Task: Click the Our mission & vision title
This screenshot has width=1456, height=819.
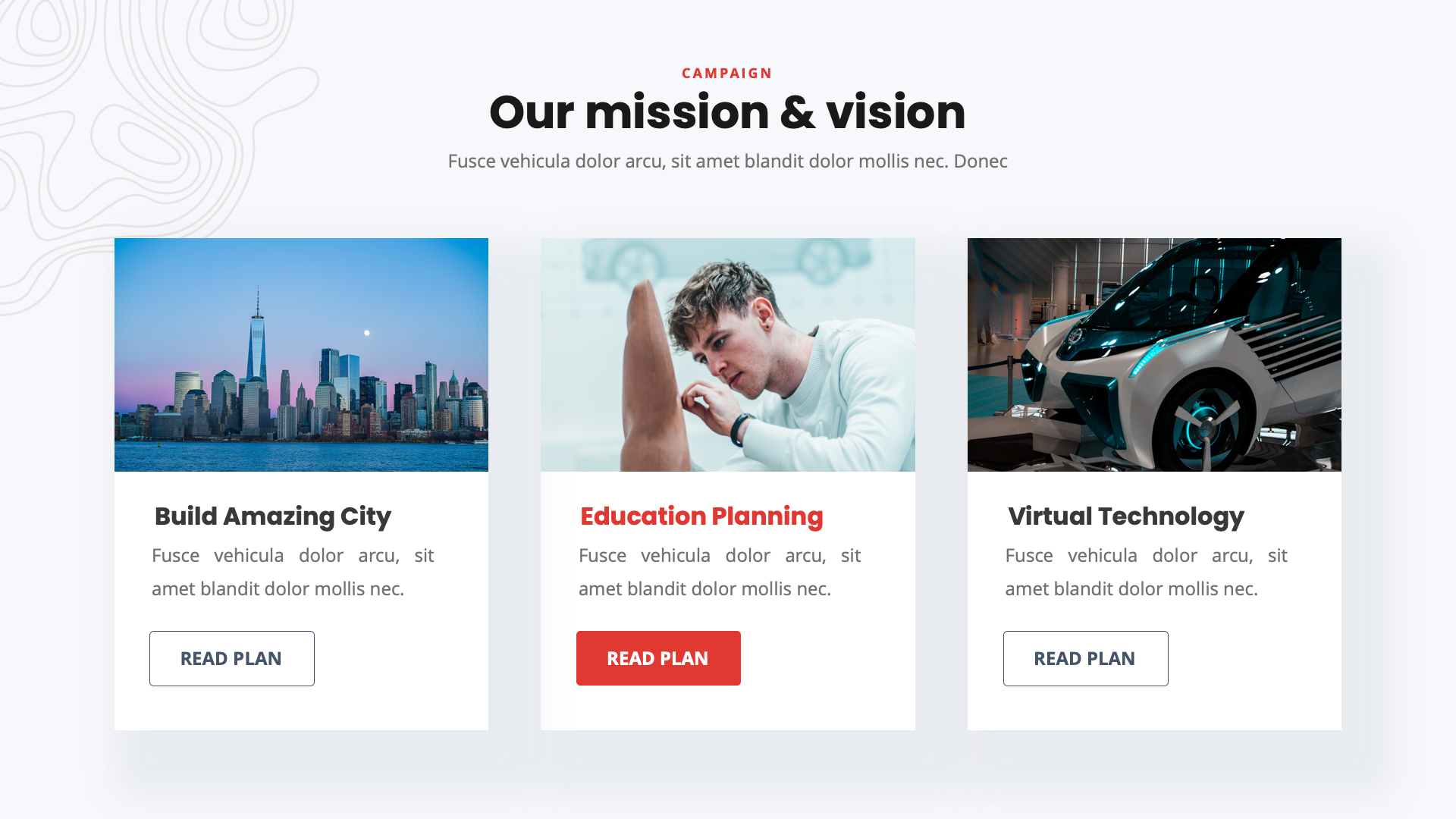Action: [727, 112]
